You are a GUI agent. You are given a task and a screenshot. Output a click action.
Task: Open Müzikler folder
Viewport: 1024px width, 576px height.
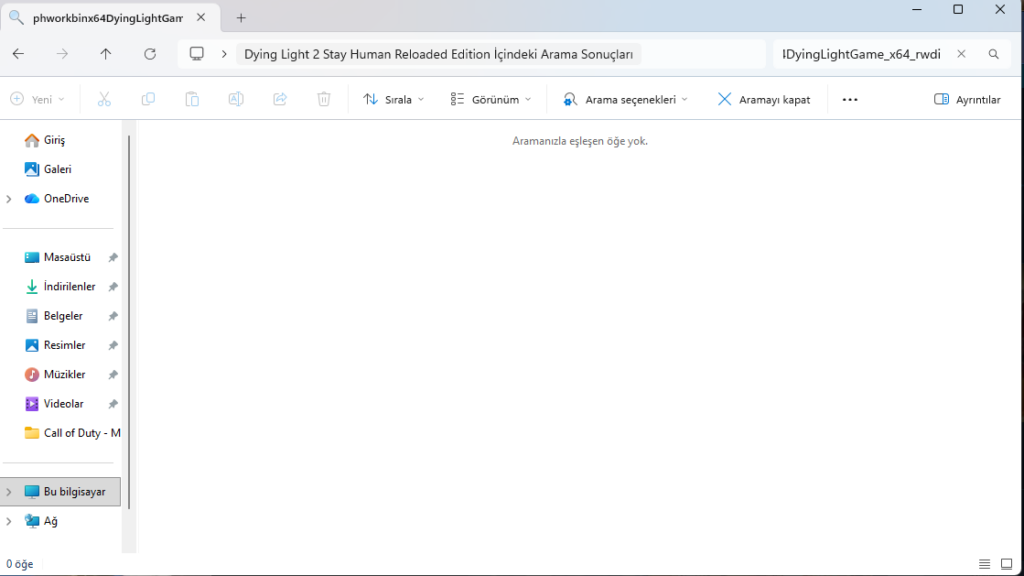64,375
